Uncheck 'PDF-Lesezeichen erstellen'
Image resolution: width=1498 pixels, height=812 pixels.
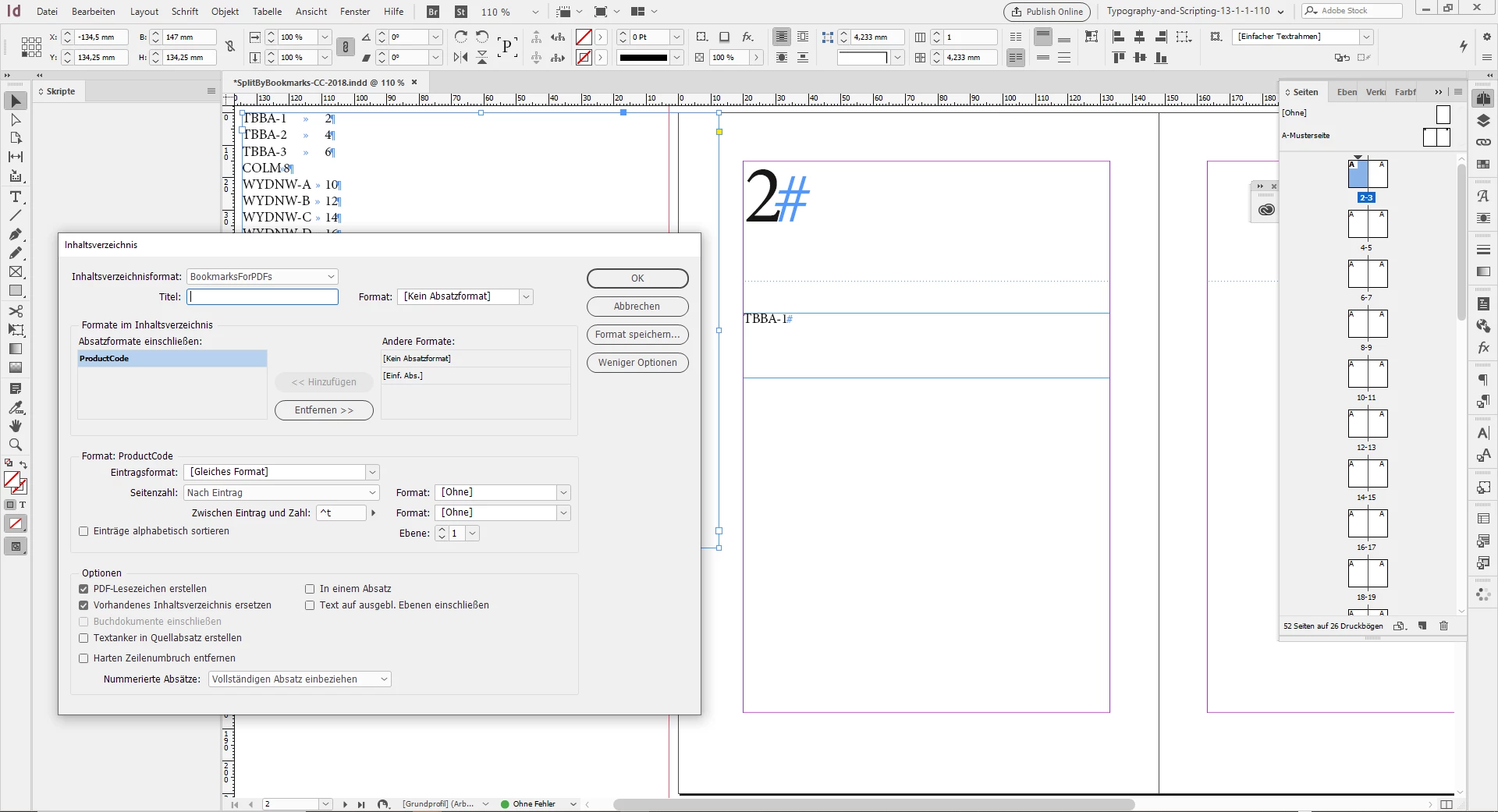pos(83,589)
